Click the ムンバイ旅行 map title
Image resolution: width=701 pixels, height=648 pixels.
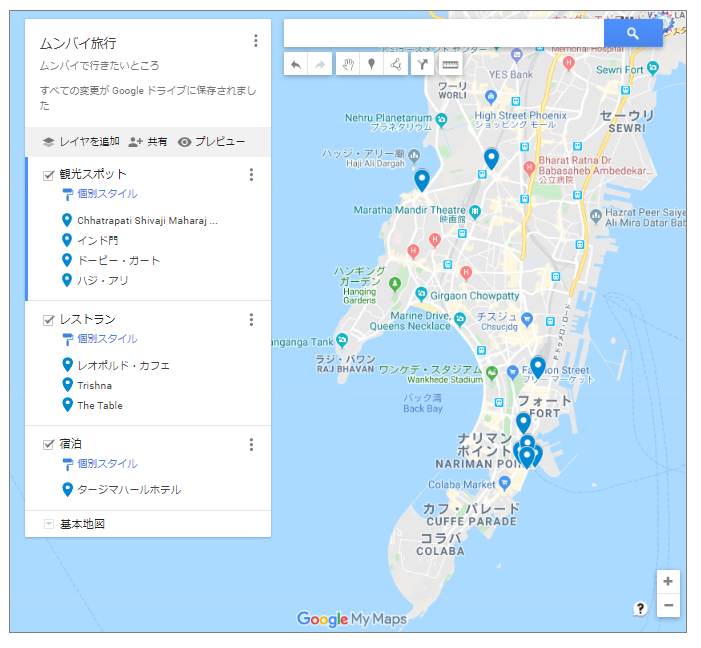(x=78, y=43)
